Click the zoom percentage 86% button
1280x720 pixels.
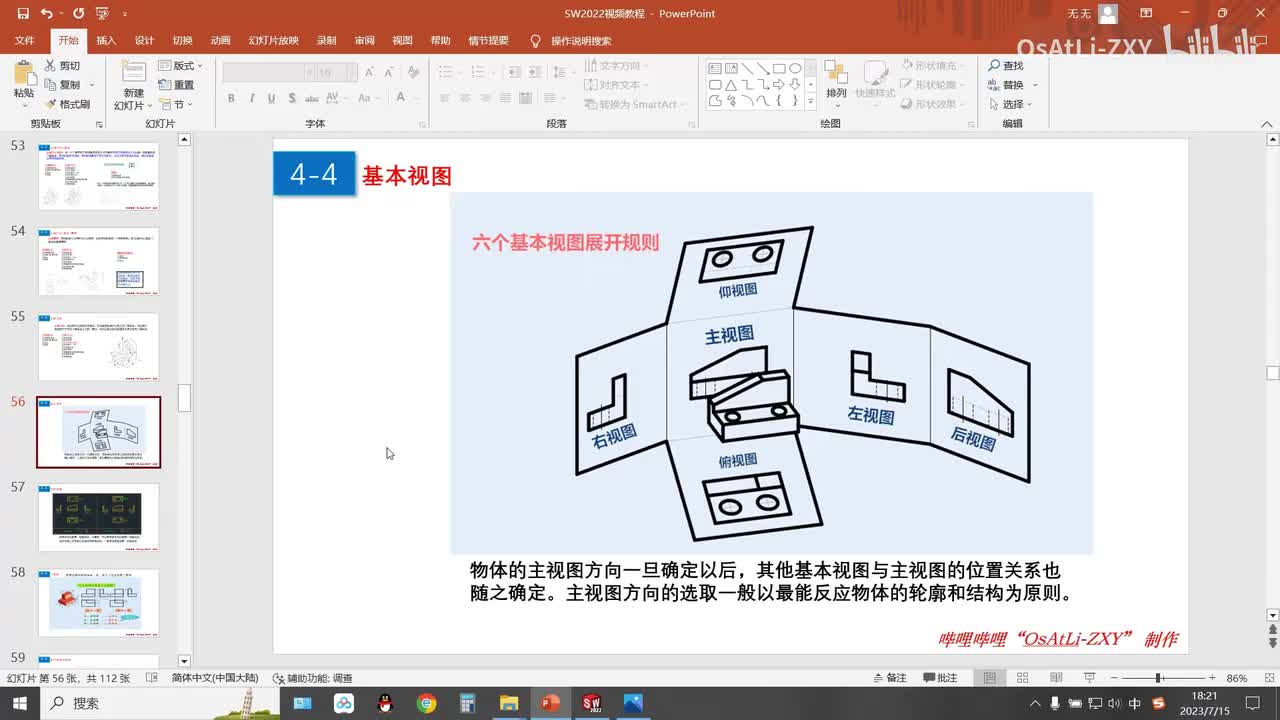[1237, 678]
